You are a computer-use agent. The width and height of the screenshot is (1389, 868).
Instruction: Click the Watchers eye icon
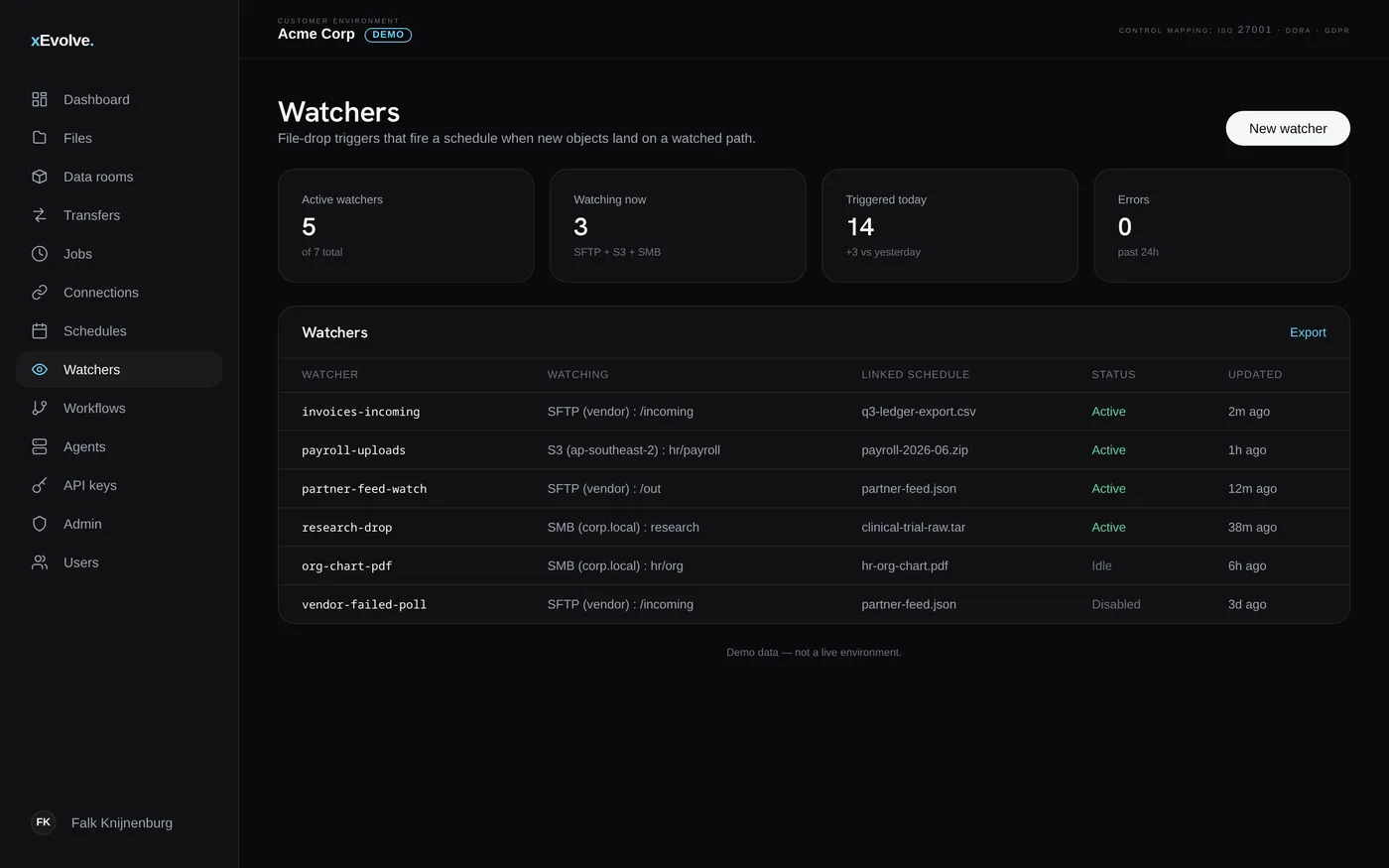[40, 370]
